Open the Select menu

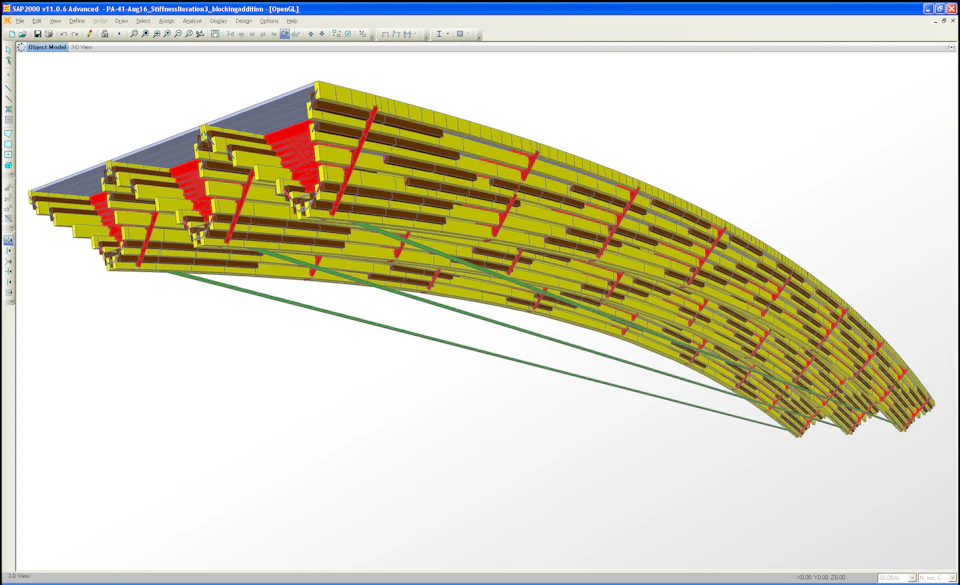143,21
